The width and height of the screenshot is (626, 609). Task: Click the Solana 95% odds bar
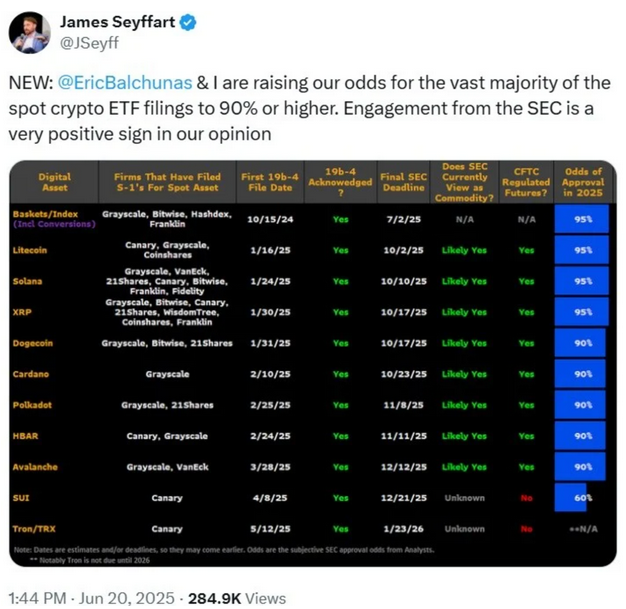(x=582, y=281)
